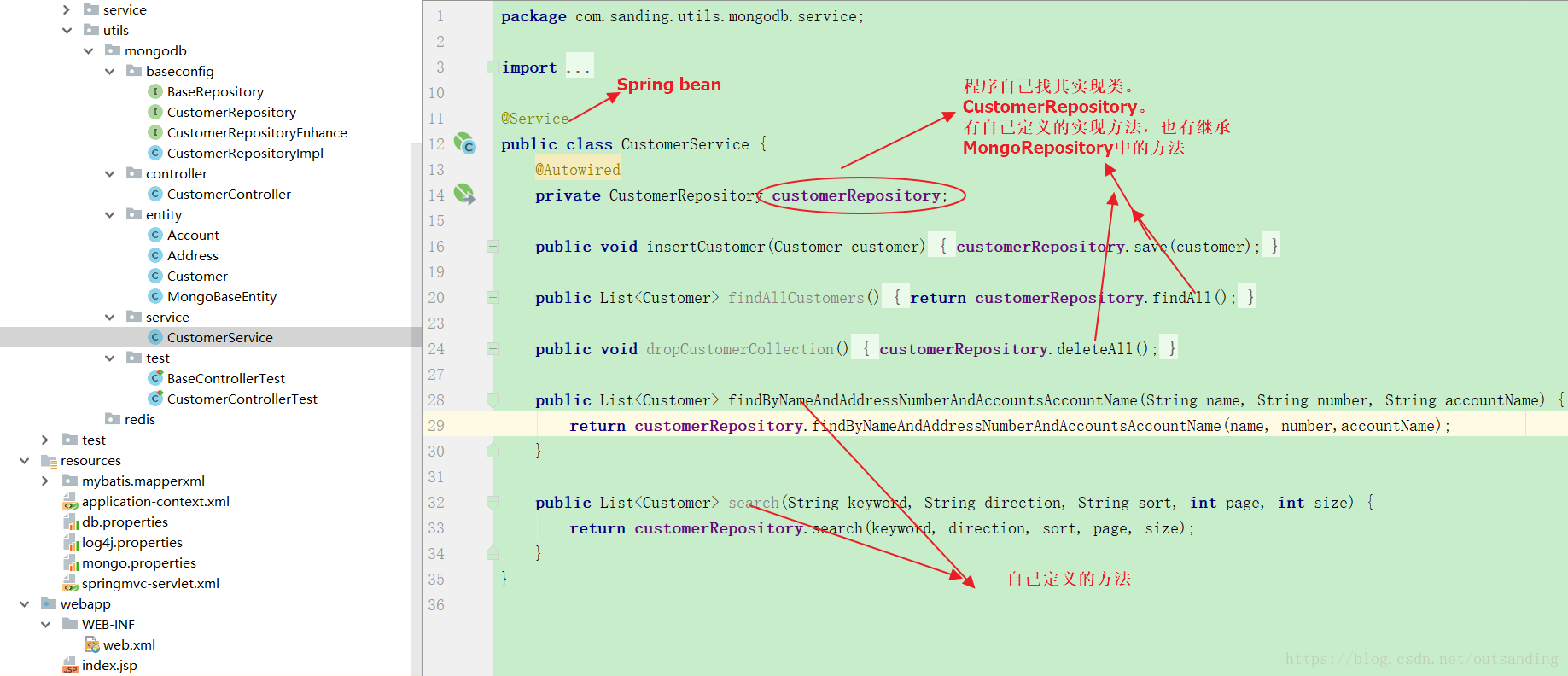Select CustomerRepositoryImpl in the project tree
1568x676 pixels.
245,153
